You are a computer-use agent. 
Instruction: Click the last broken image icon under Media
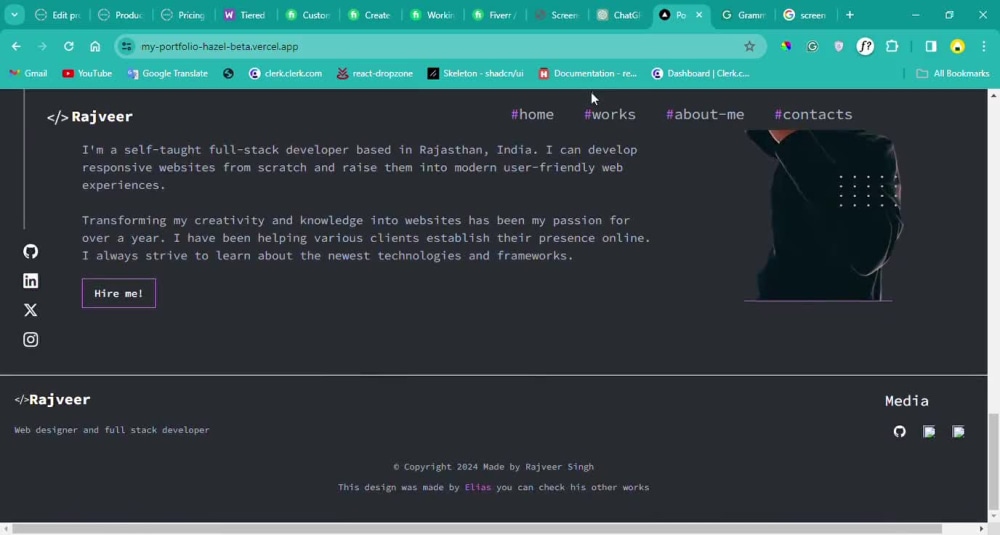959,432
